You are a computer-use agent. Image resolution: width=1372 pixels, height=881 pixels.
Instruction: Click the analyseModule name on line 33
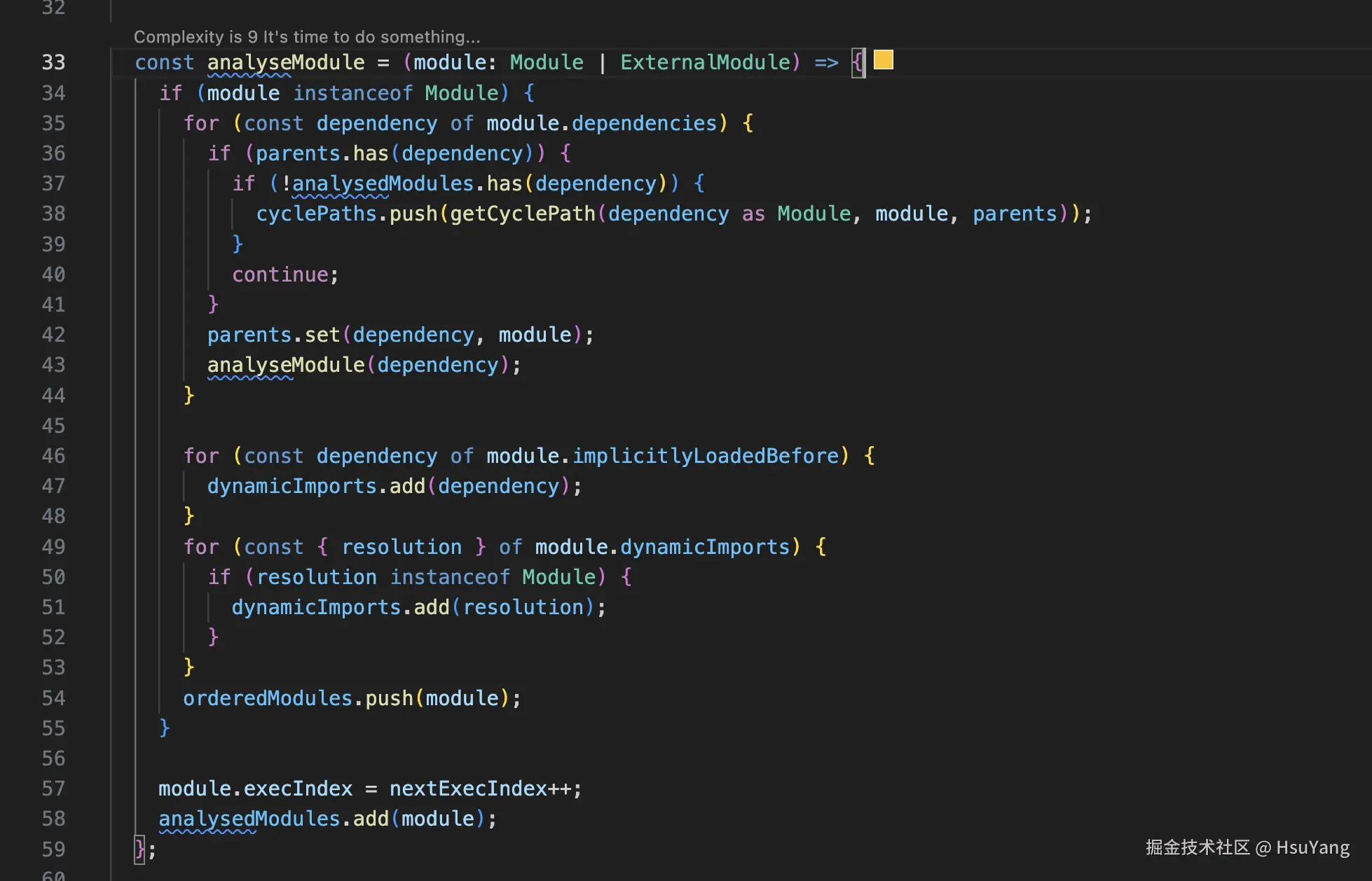(286, 62)
